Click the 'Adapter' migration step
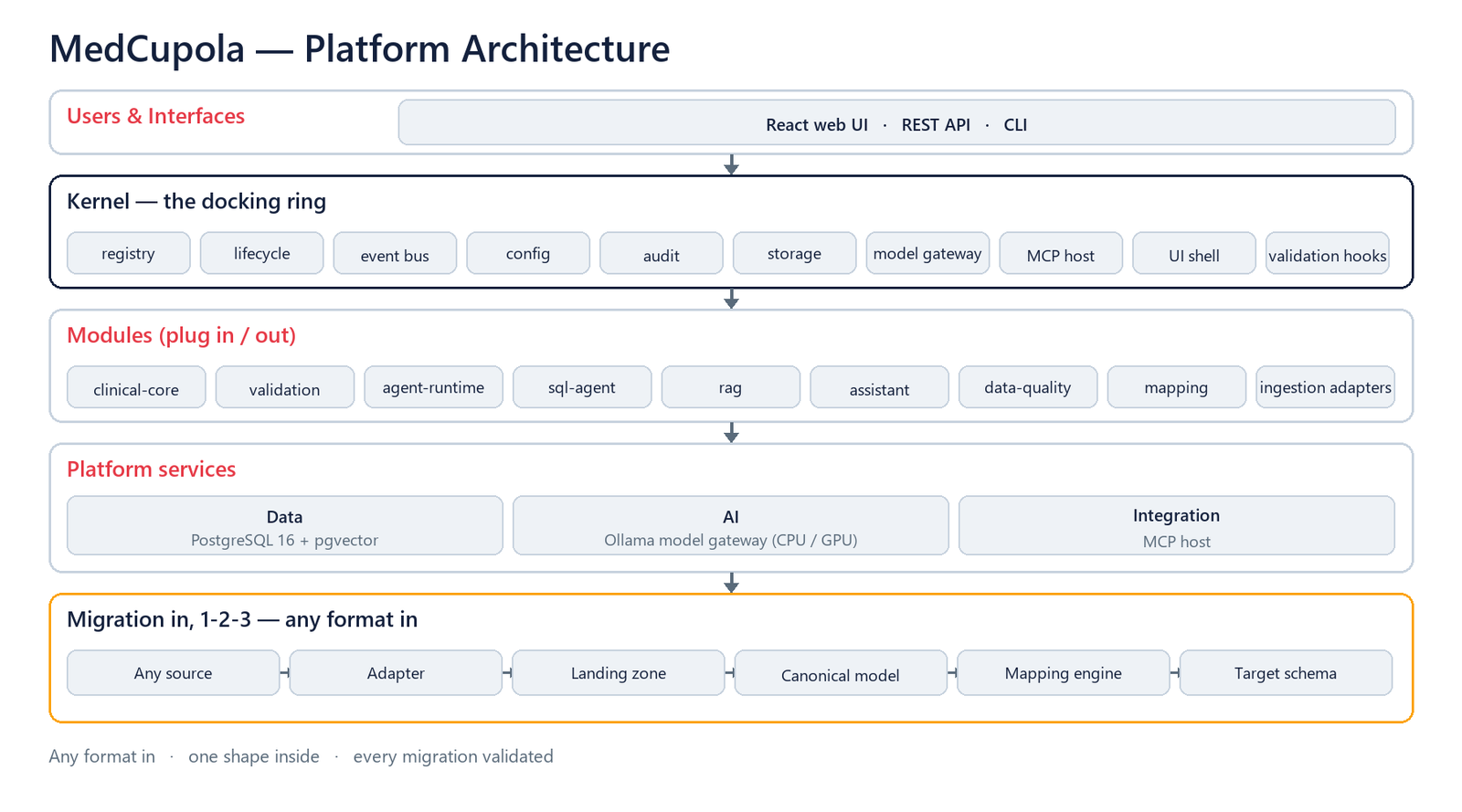The height and width of the screenshot is (812, 1462). click(x=396, y=673)
